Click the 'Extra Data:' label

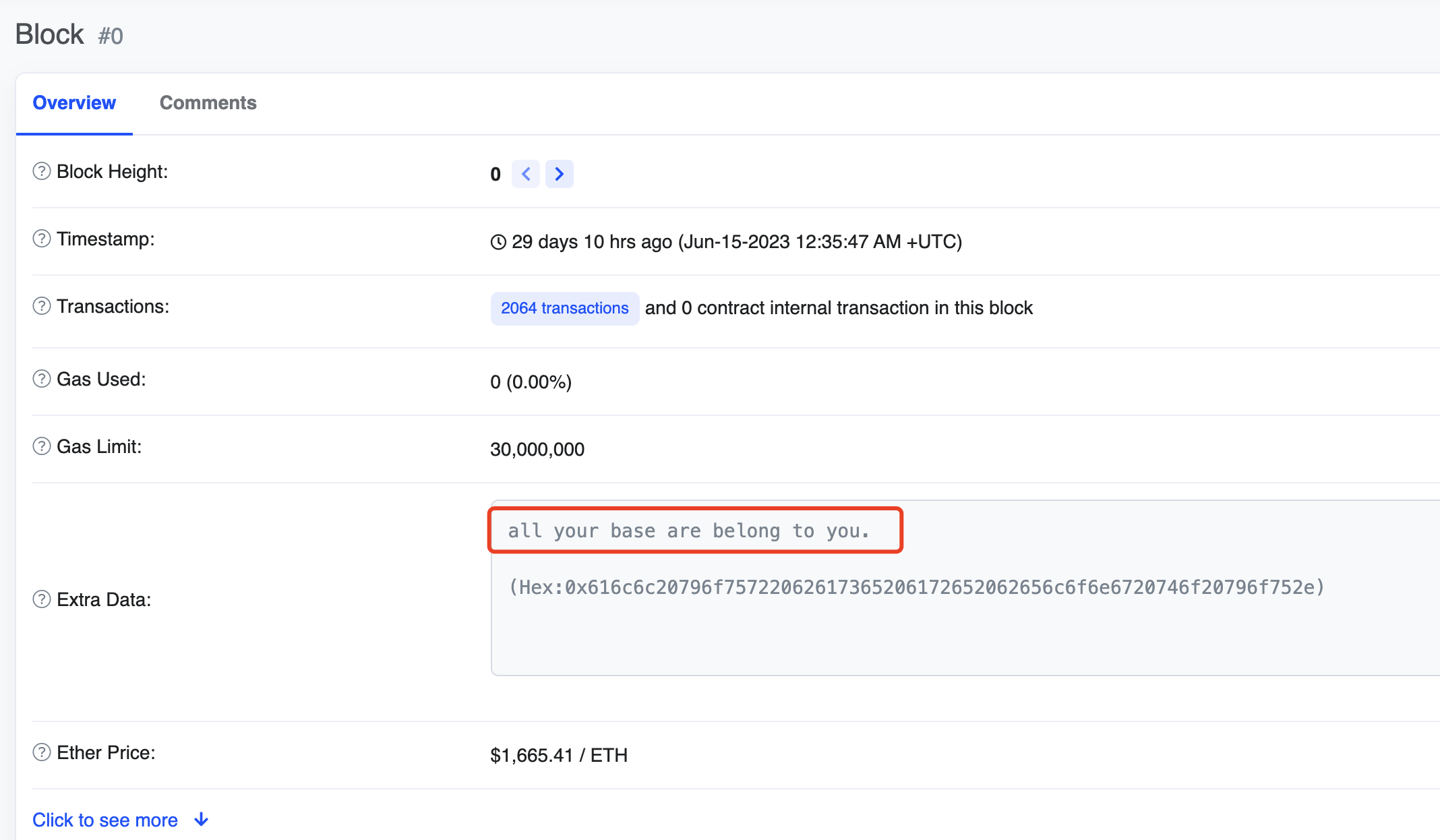(104, 599)
